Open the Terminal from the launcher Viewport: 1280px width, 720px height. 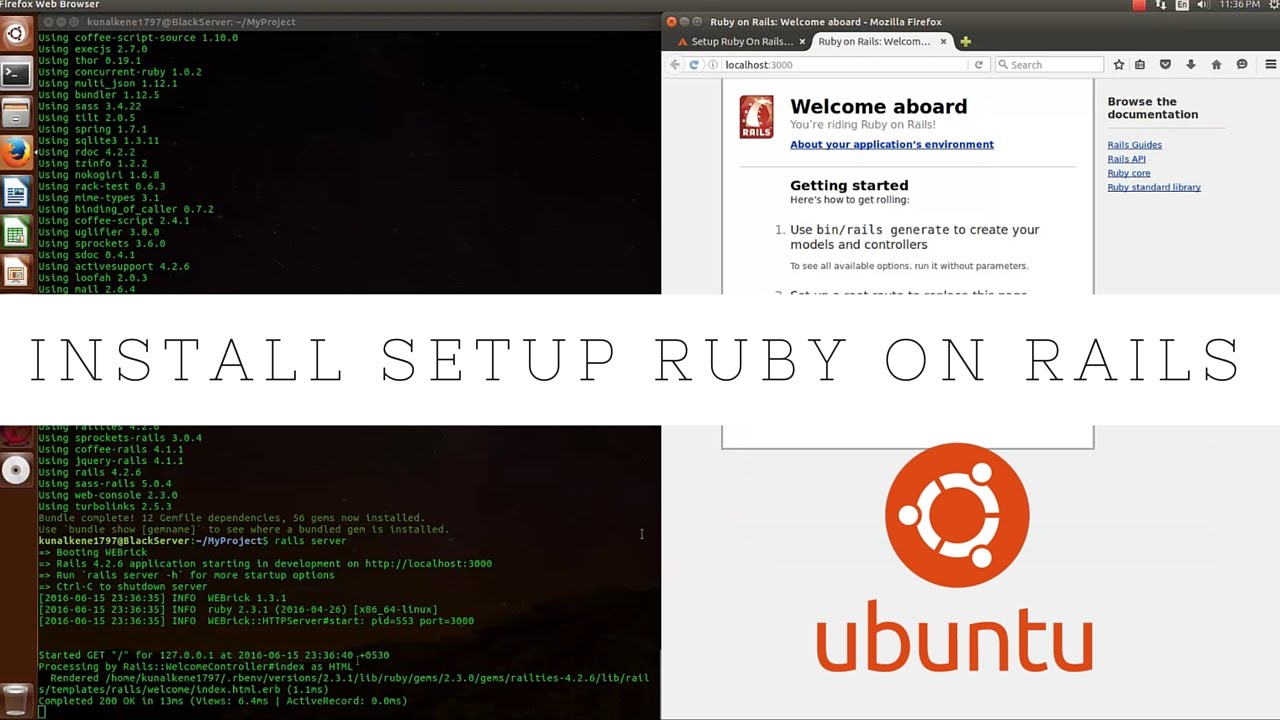[x=16, y=73]
